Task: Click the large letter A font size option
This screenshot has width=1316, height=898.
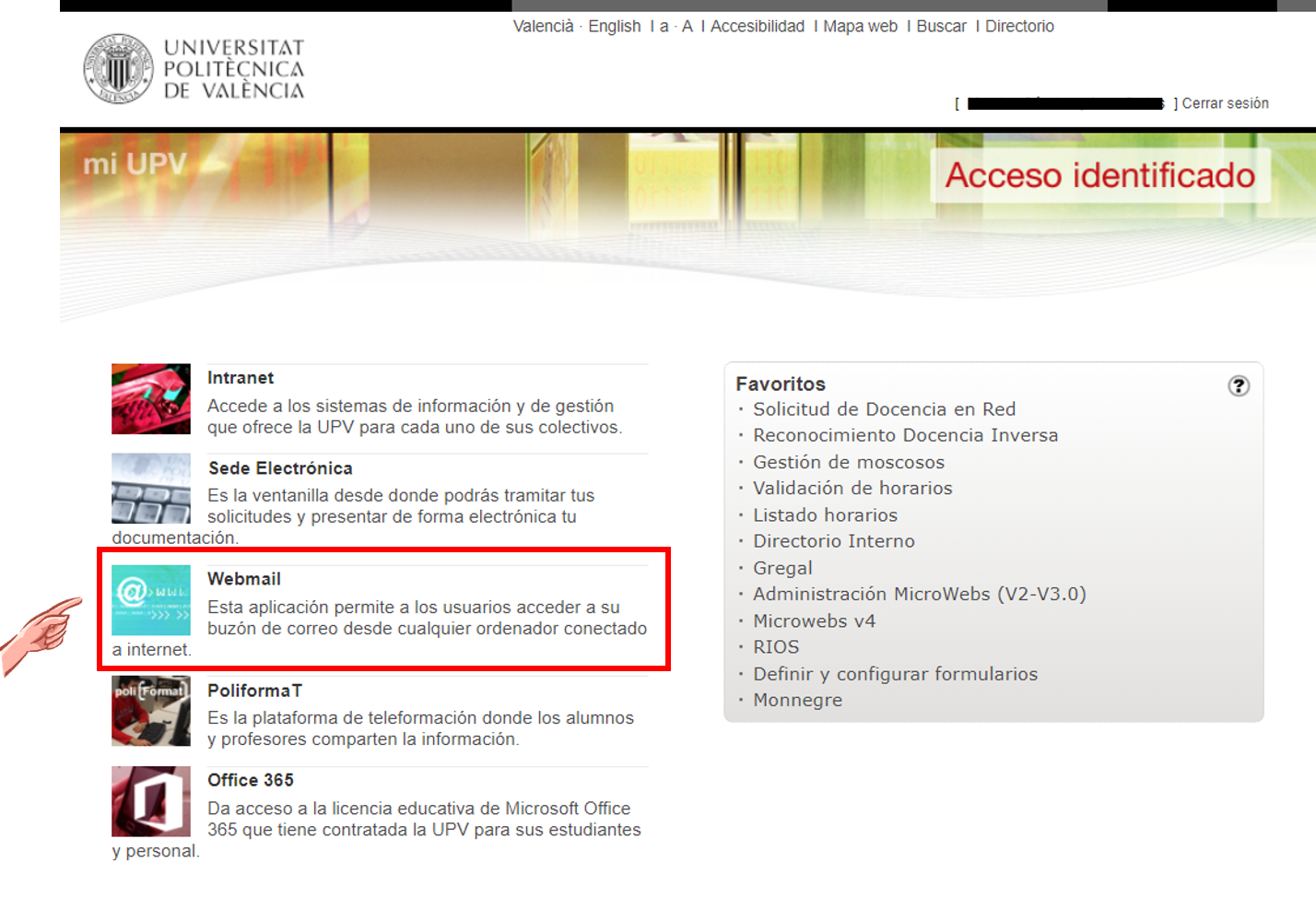Action: pyautogui.click(x=687, y=27)
